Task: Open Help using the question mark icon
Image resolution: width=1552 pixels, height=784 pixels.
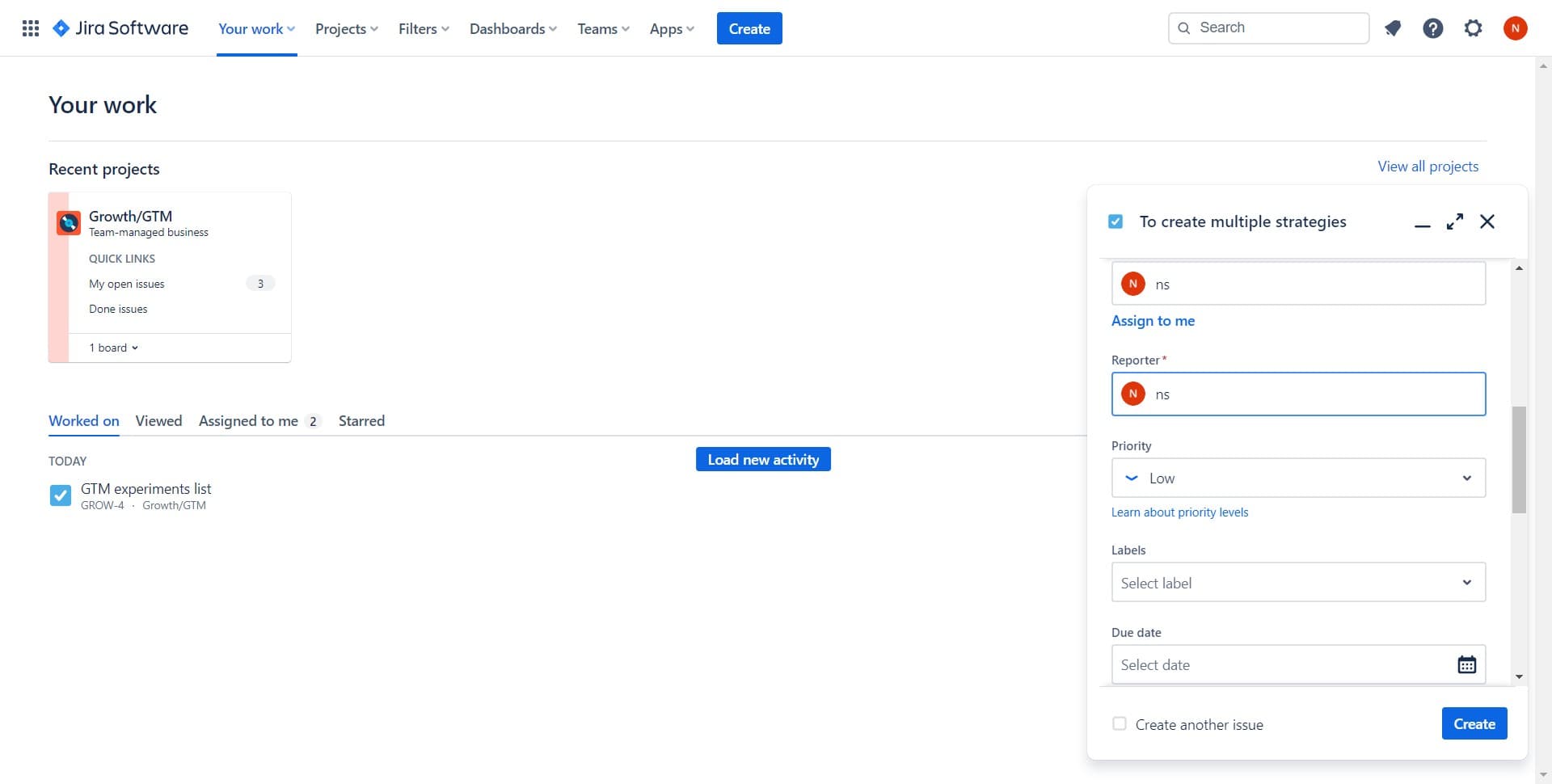Action: (1433, 27)
